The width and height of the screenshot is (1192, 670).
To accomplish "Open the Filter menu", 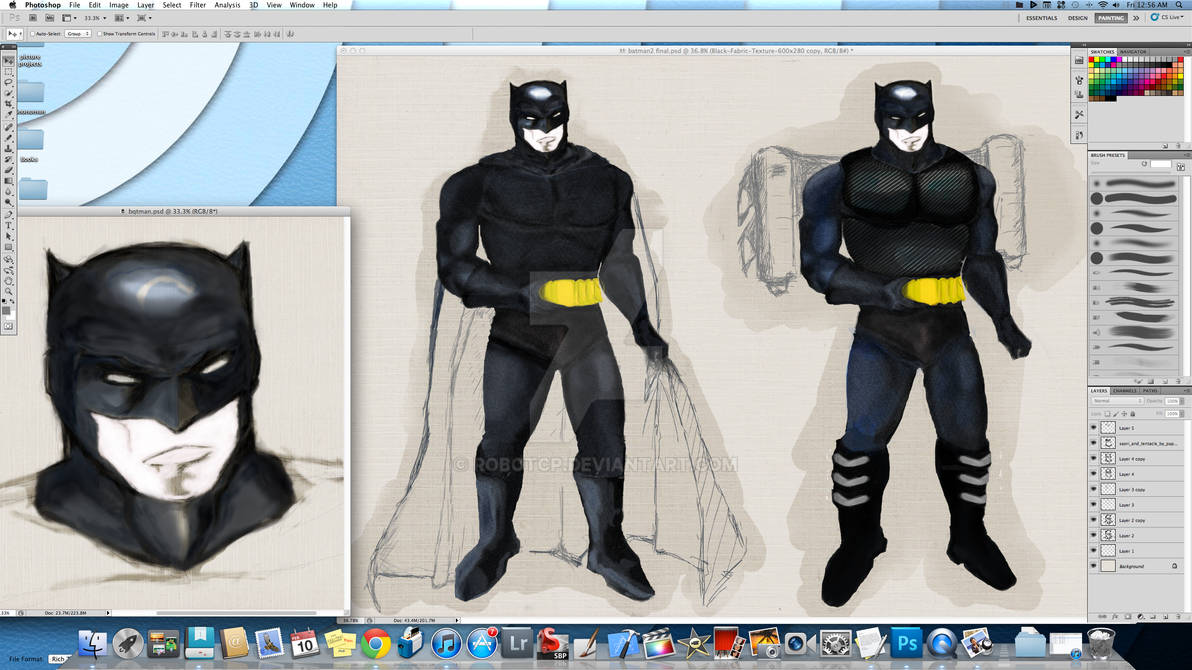I will point(198,5).
